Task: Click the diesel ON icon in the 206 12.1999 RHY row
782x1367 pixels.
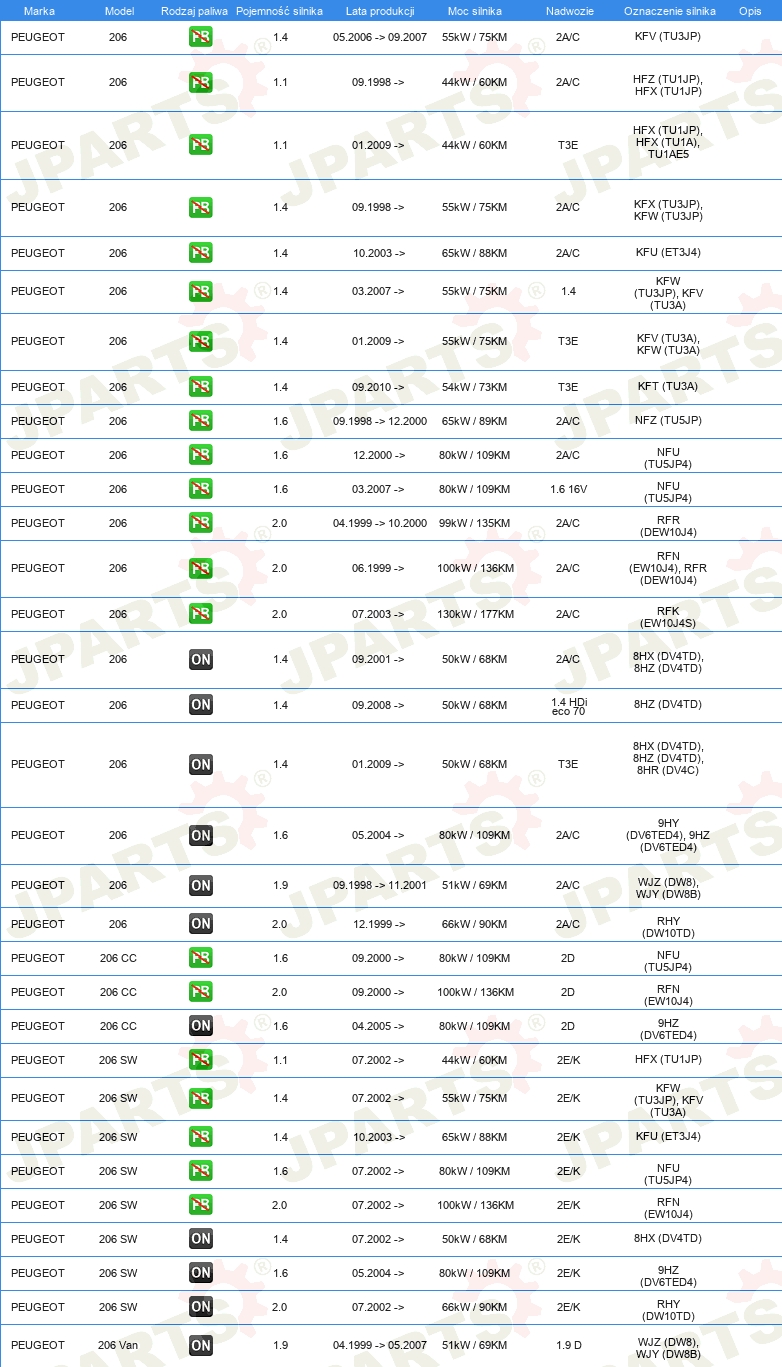Action: 201,924
